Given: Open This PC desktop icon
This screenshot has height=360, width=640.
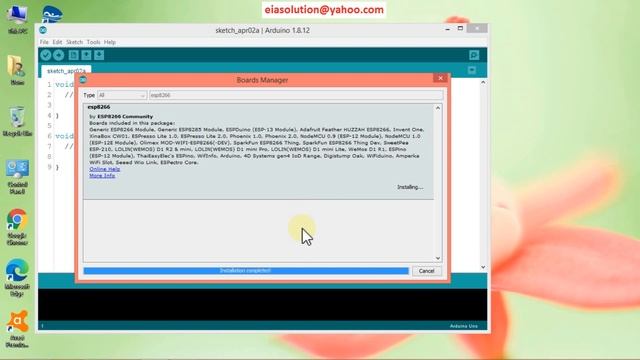Looking at the screenshot, I should 17,20.
